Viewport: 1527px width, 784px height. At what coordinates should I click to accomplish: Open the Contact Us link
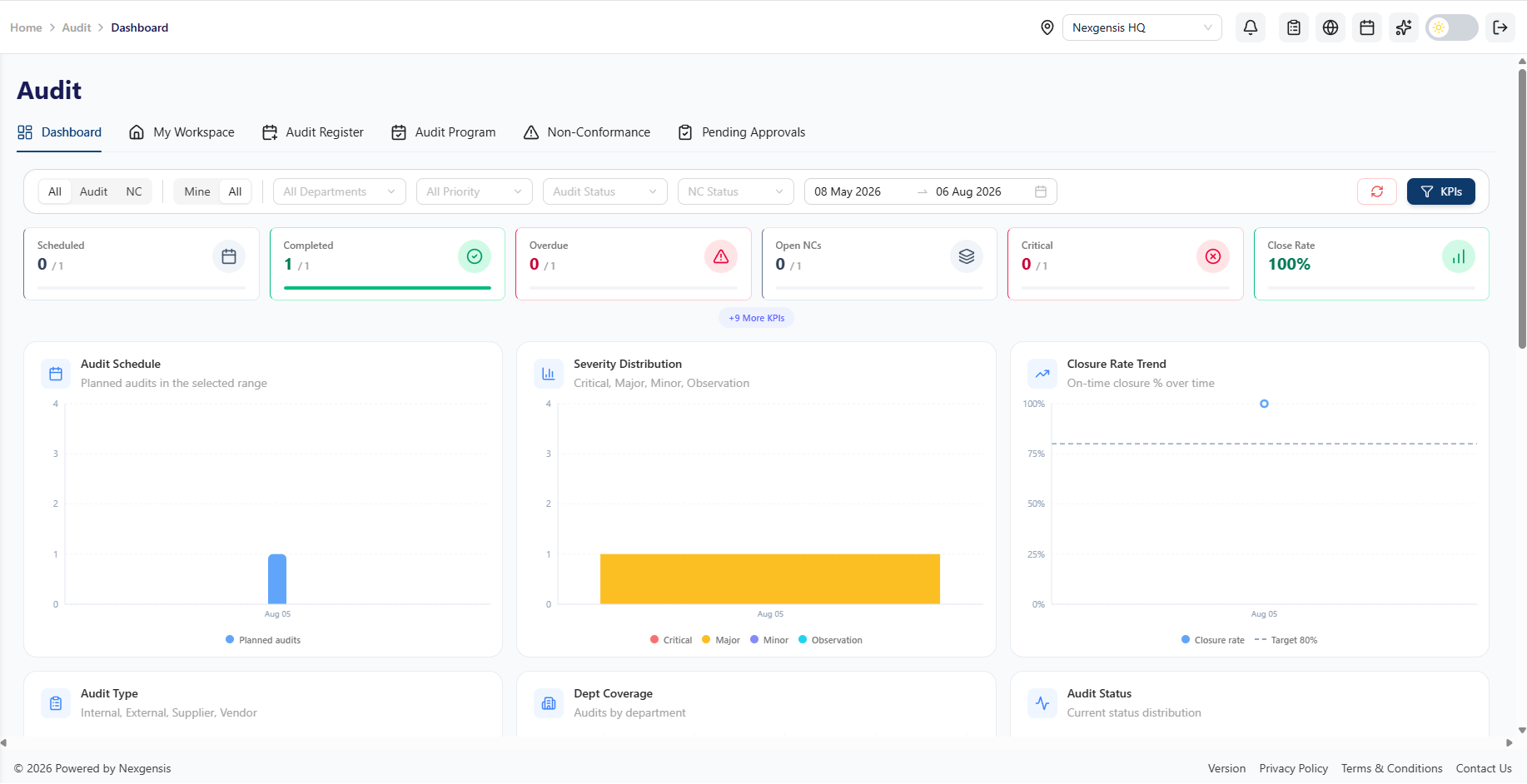[x=1484, y=768]
